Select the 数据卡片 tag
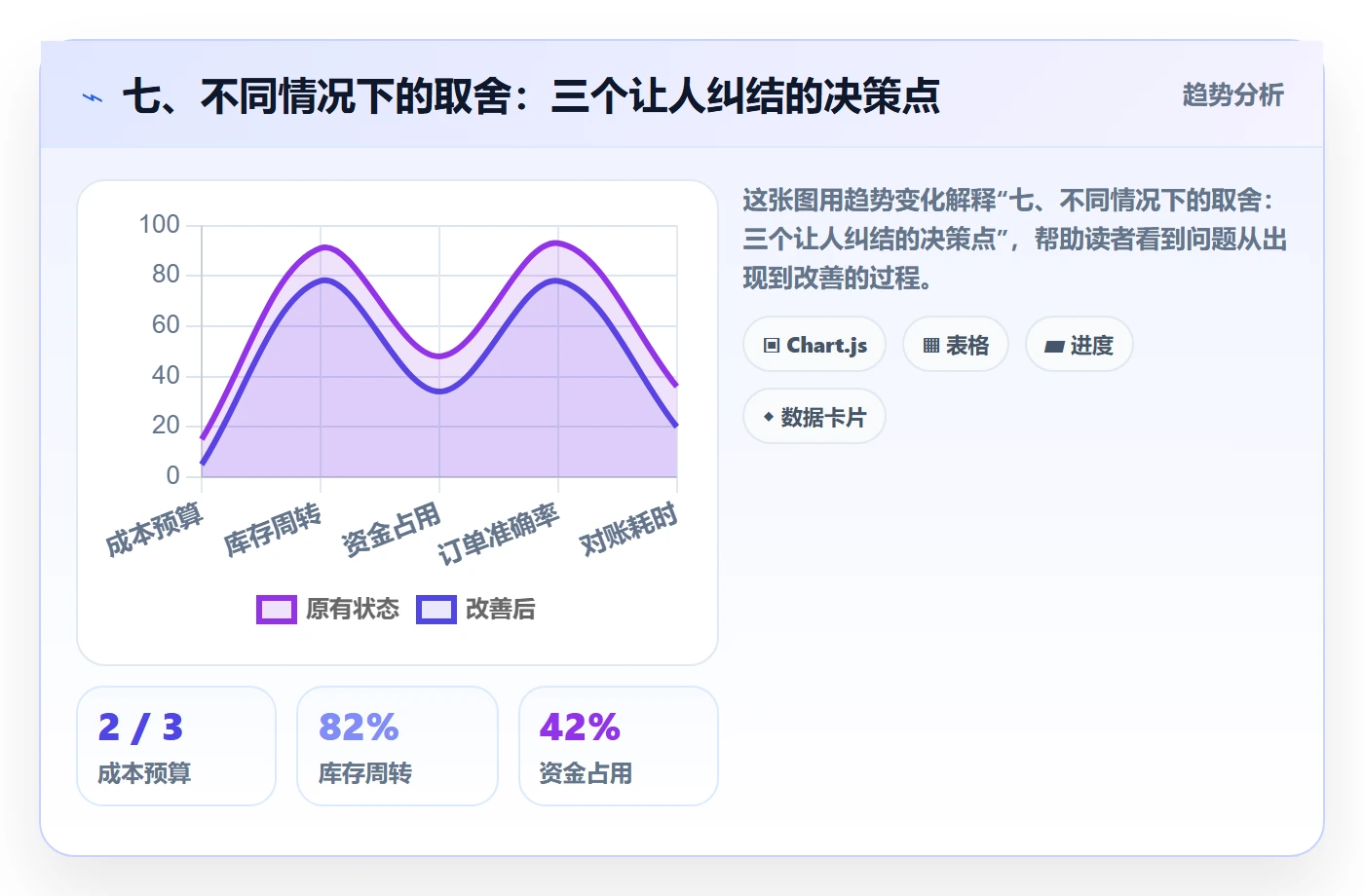1364x896 pixels. pos(815,417)
